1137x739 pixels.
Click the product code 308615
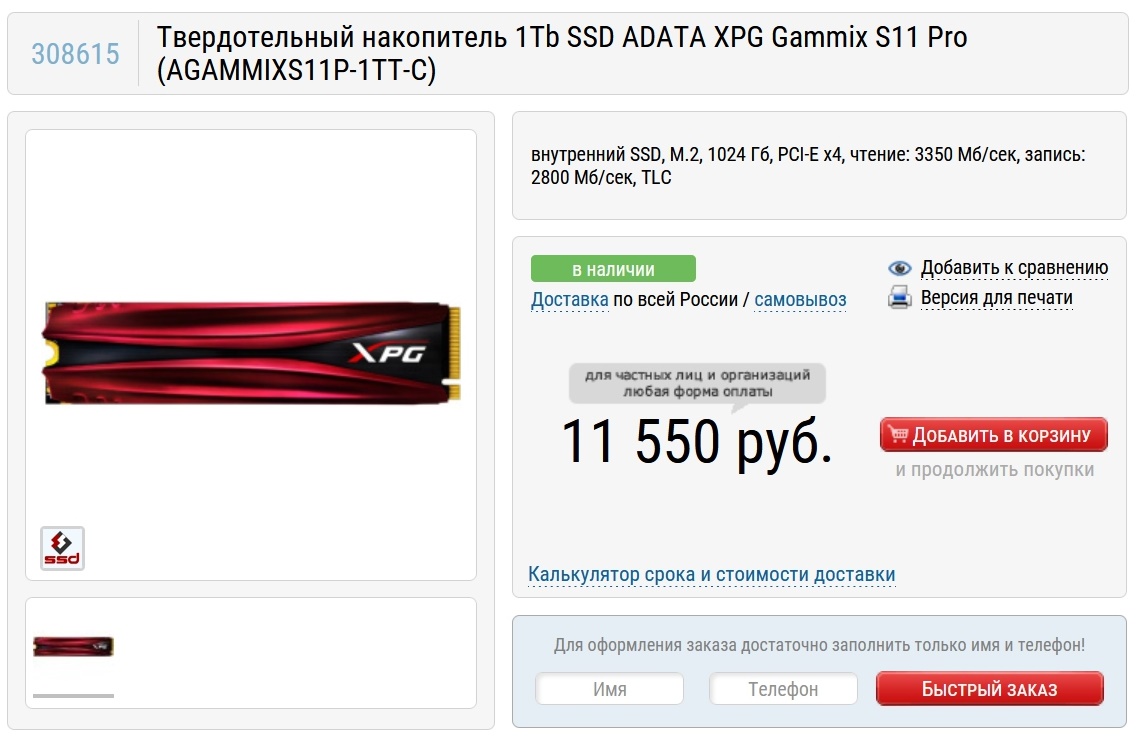(75, 54)
